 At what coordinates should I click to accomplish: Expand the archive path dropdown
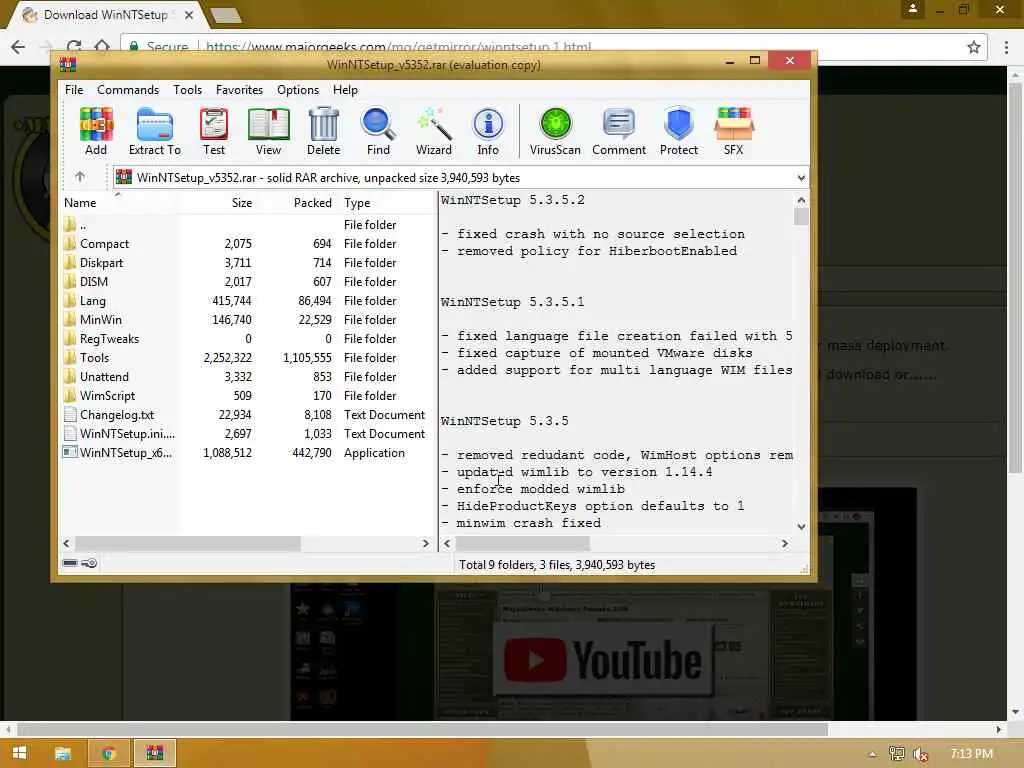click(801, 178)
